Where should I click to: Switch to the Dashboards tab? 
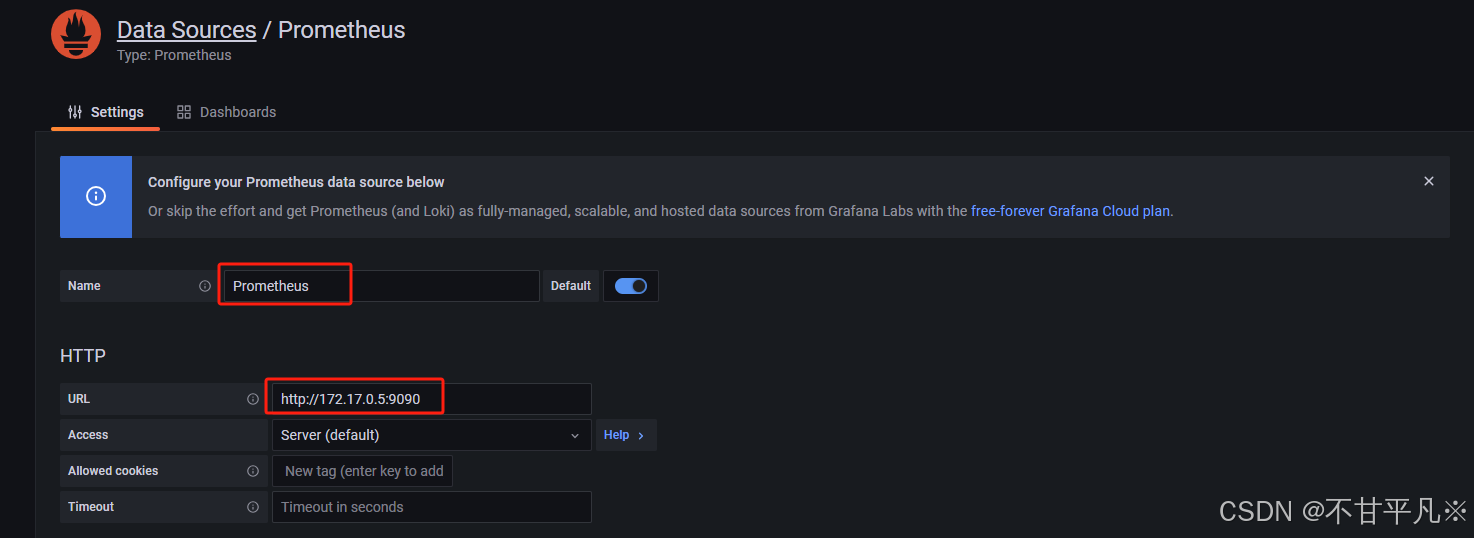tap(226, 112)
